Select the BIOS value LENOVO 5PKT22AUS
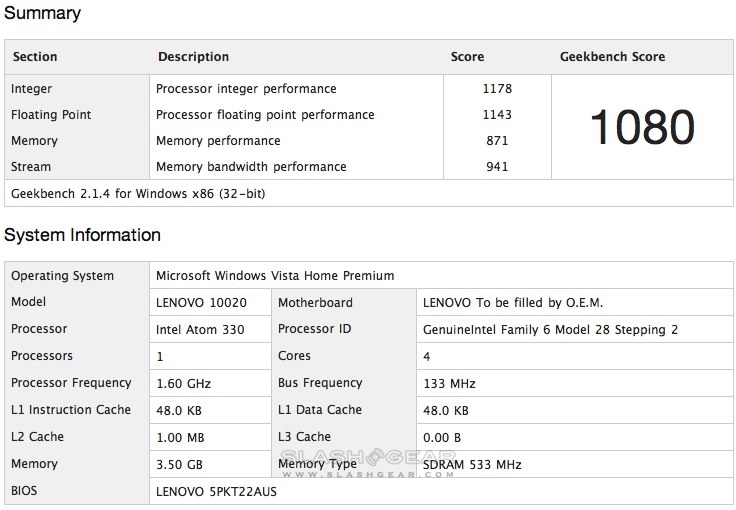736x510 pixels. pos(218,491)
